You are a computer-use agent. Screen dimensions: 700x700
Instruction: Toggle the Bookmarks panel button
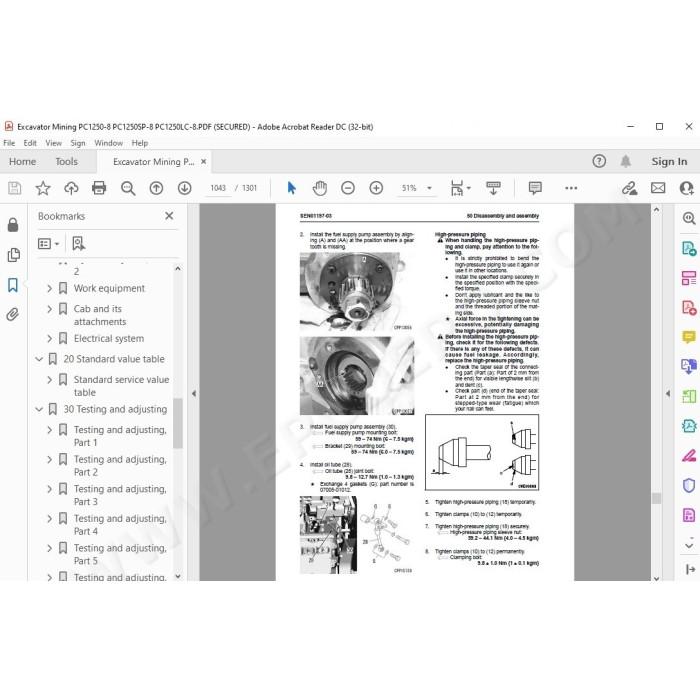coord(13,285)
